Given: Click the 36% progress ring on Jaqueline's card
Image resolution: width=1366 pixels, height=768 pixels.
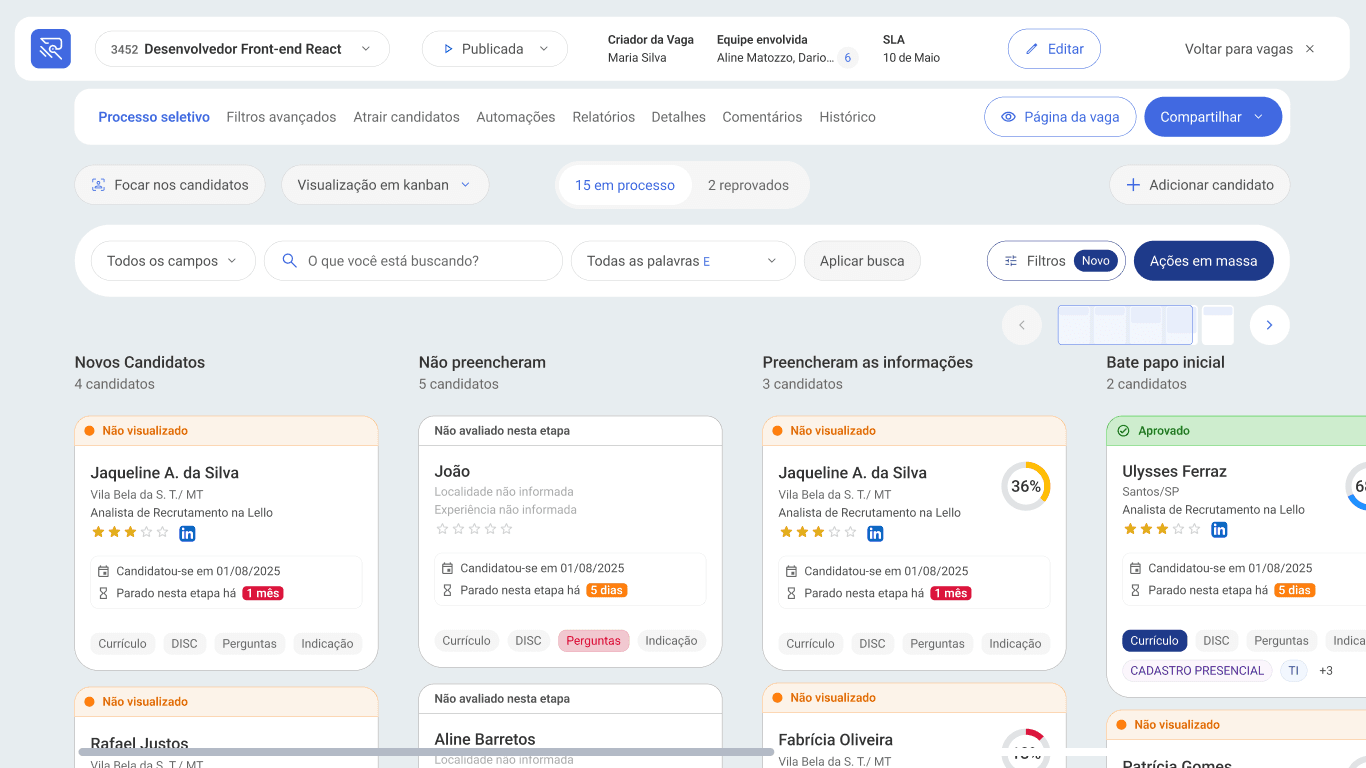Looking at the screenshot, I should tap(1026, 487).
